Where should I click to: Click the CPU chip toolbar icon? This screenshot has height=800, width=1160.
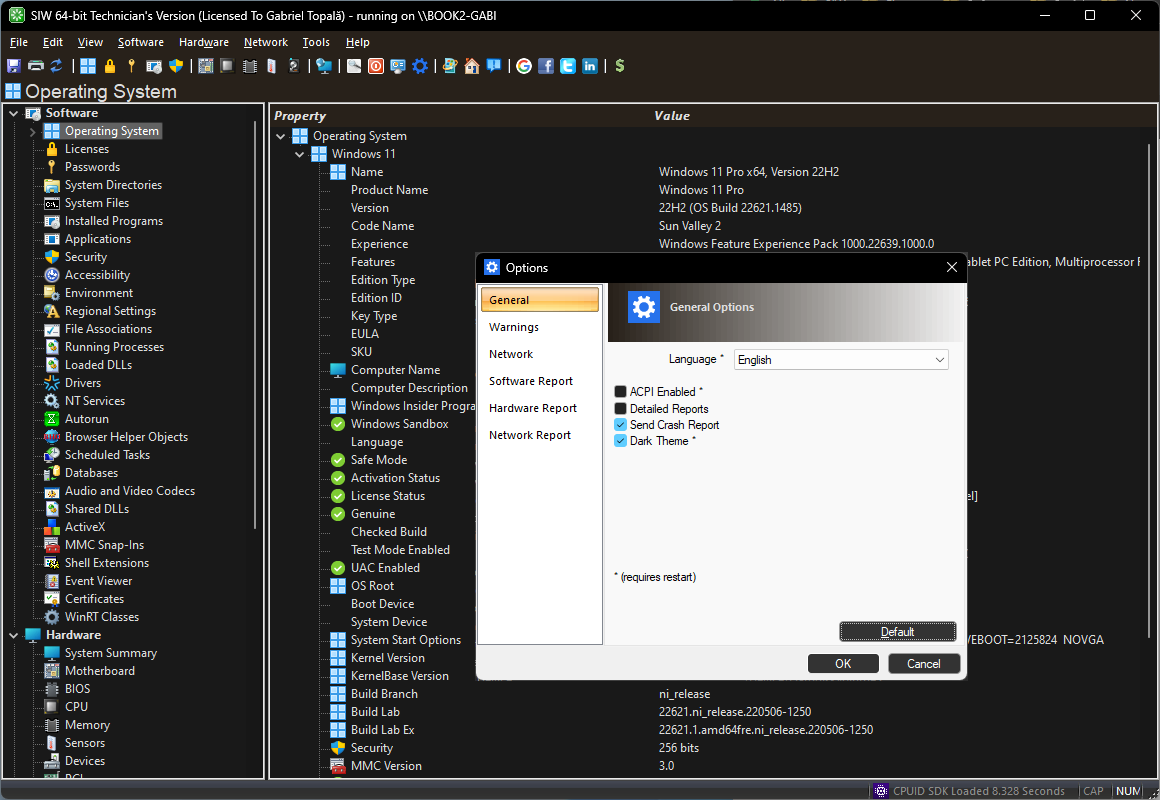(228, 66)
